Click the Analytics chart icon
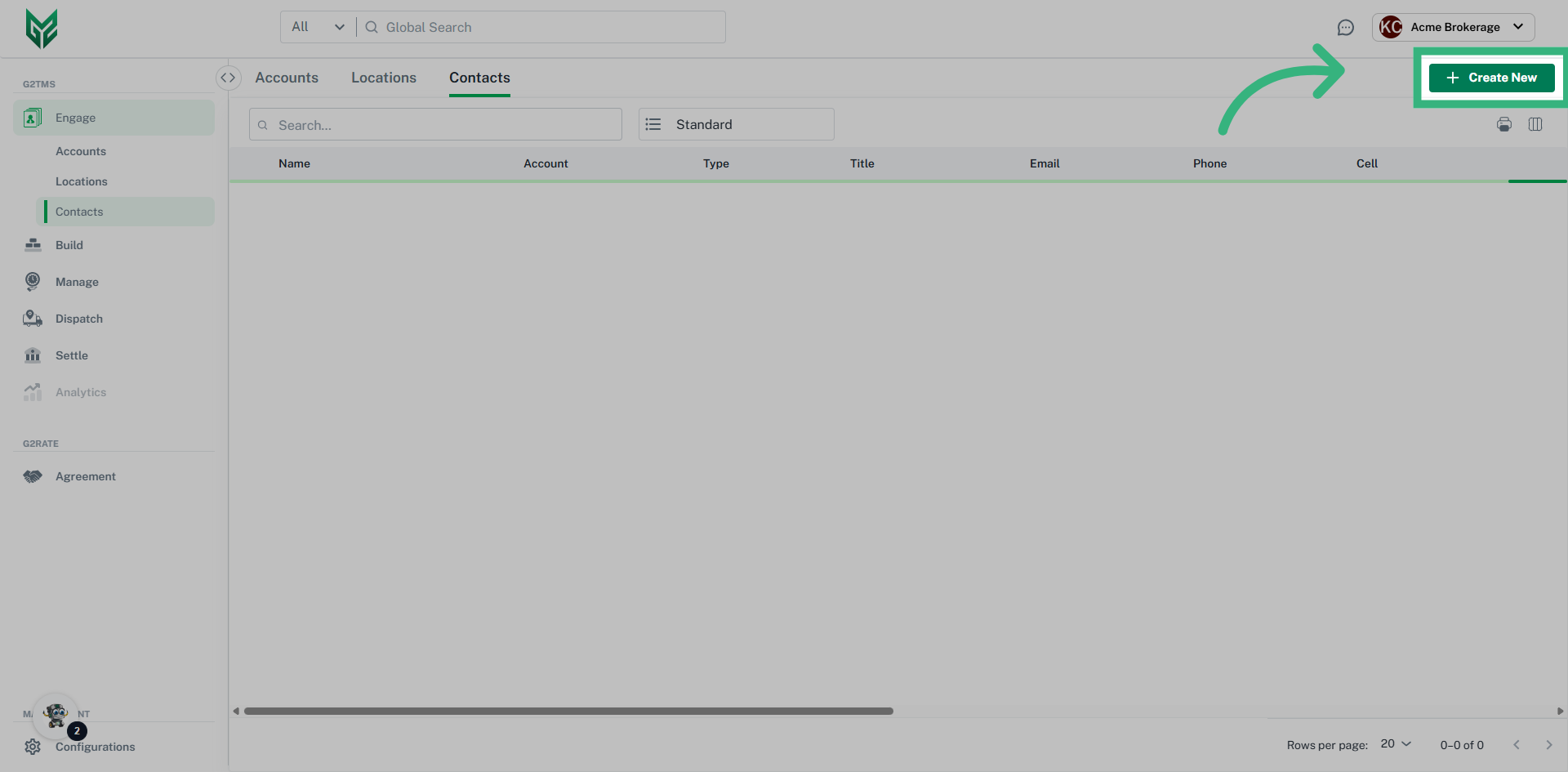 click(x=33, y=392)
